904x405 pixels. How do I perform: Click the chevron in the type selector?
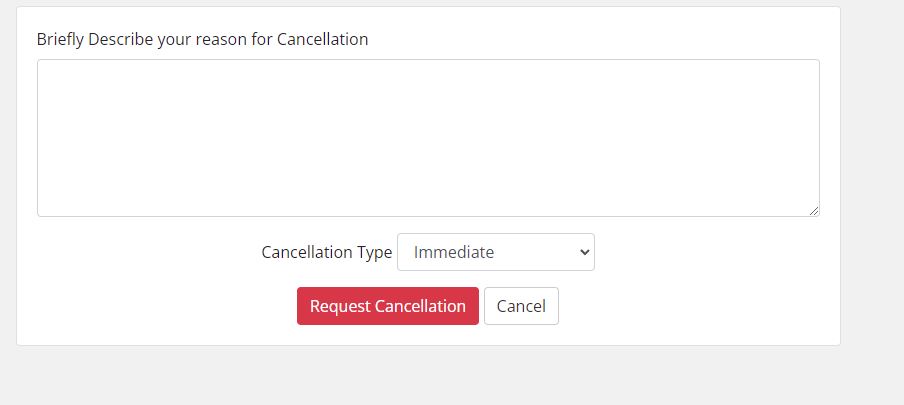click(x=585, y=252)
